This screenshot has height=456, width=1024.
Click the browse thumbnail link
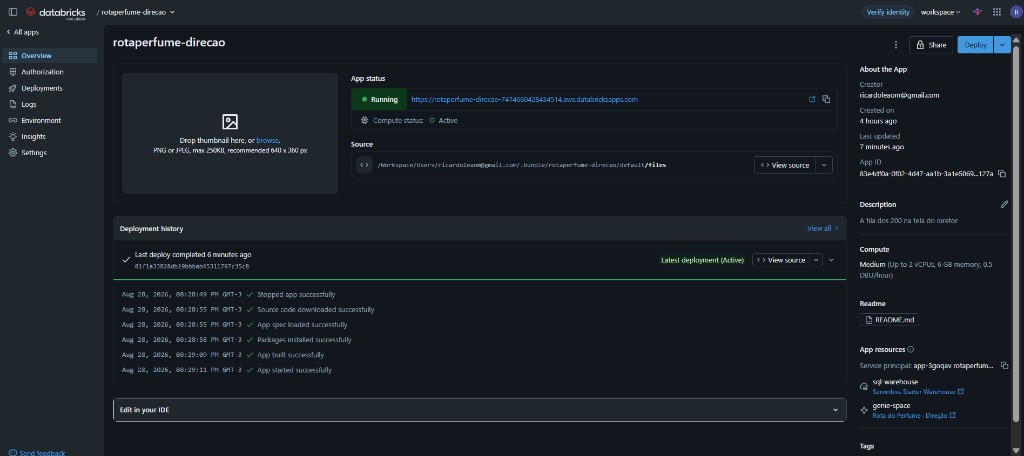coord(267,140)
